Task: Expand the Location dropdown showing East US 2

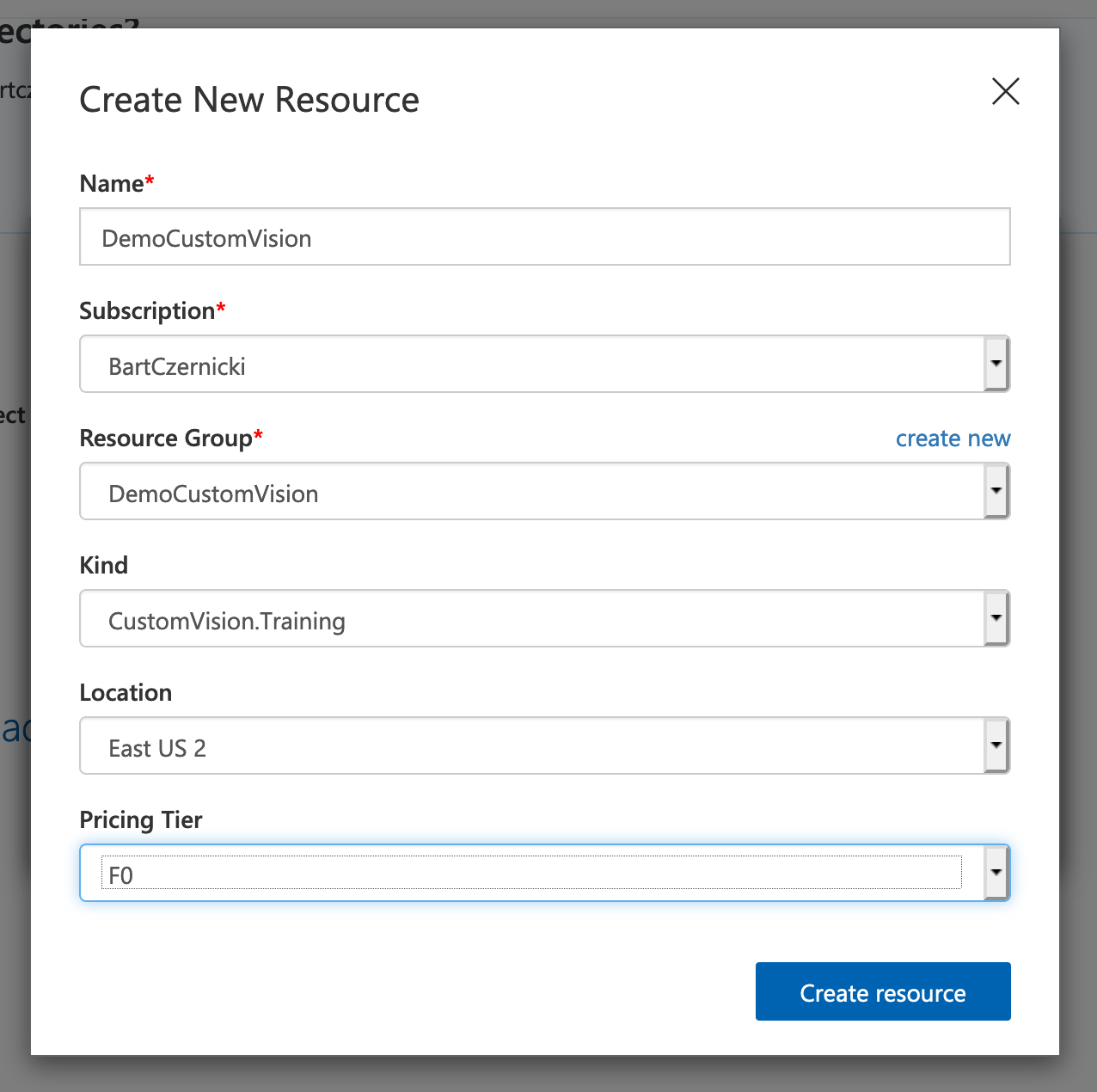Action: [531, 746]
